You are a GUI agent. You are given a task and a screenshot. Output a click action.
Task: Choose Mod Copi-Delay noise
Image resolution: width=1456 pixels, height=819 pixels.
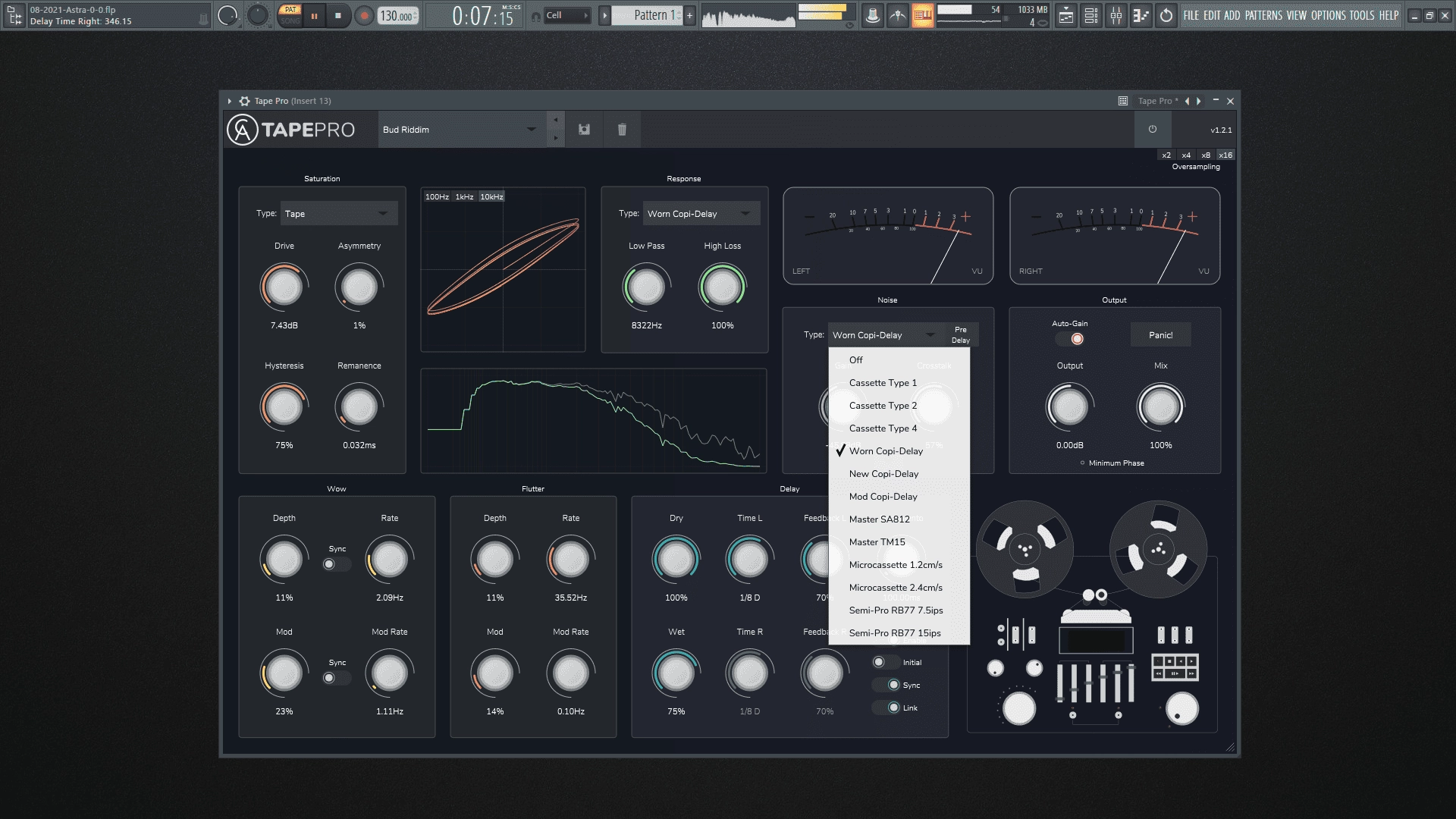[x=899, y=497]
